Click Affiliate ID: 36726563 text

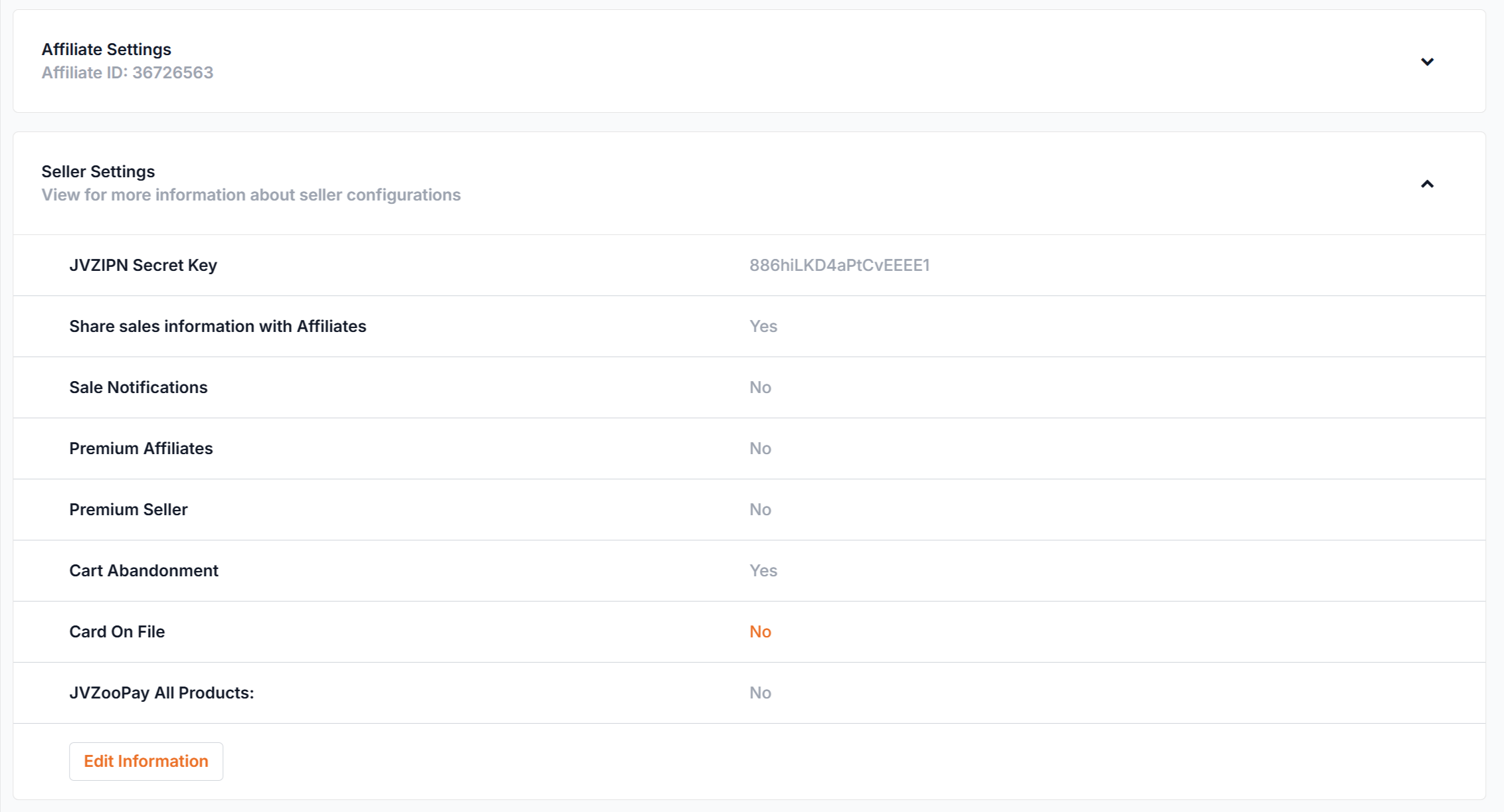click(x=128, y=72)
